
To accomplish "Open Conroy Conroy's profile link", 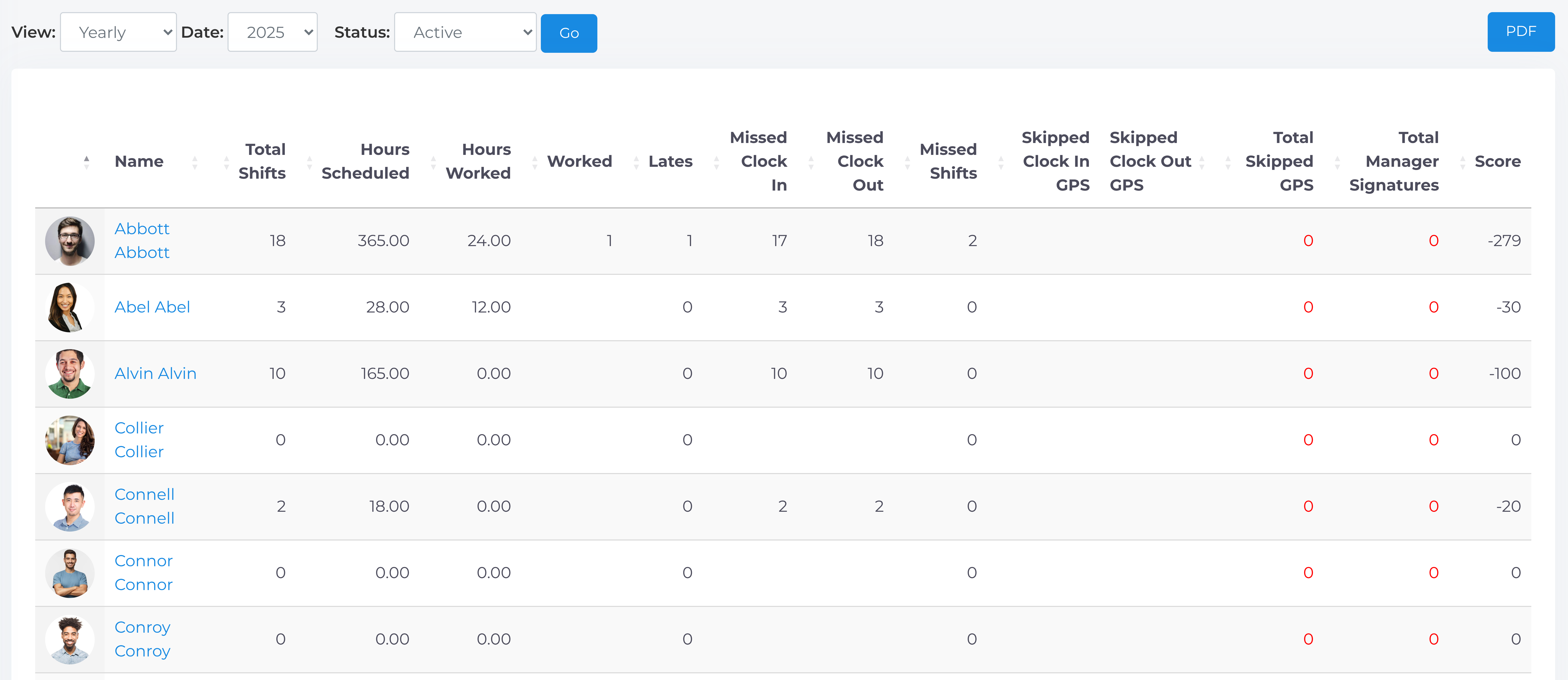I will (143, 639).
